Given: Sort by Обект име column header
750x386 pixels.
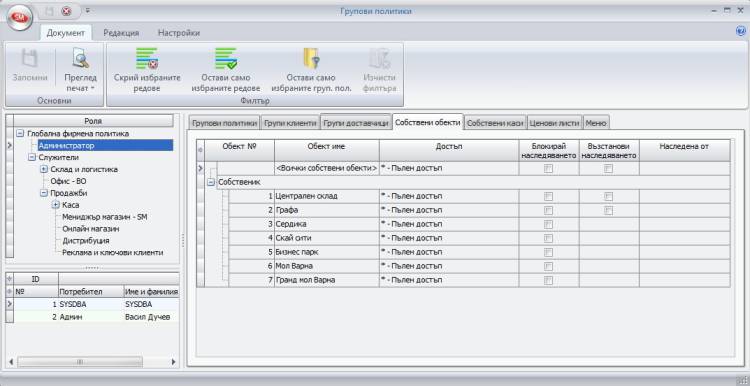Looking at the screenshot, I should [x=327, y=150].
